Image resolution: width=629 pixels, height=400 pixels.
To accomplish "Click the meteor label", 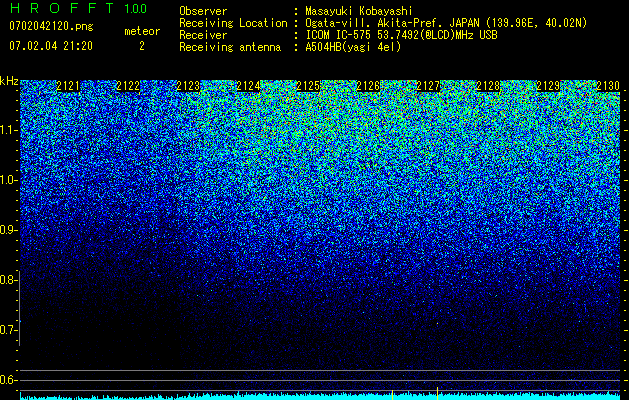I will pos(142,31).
